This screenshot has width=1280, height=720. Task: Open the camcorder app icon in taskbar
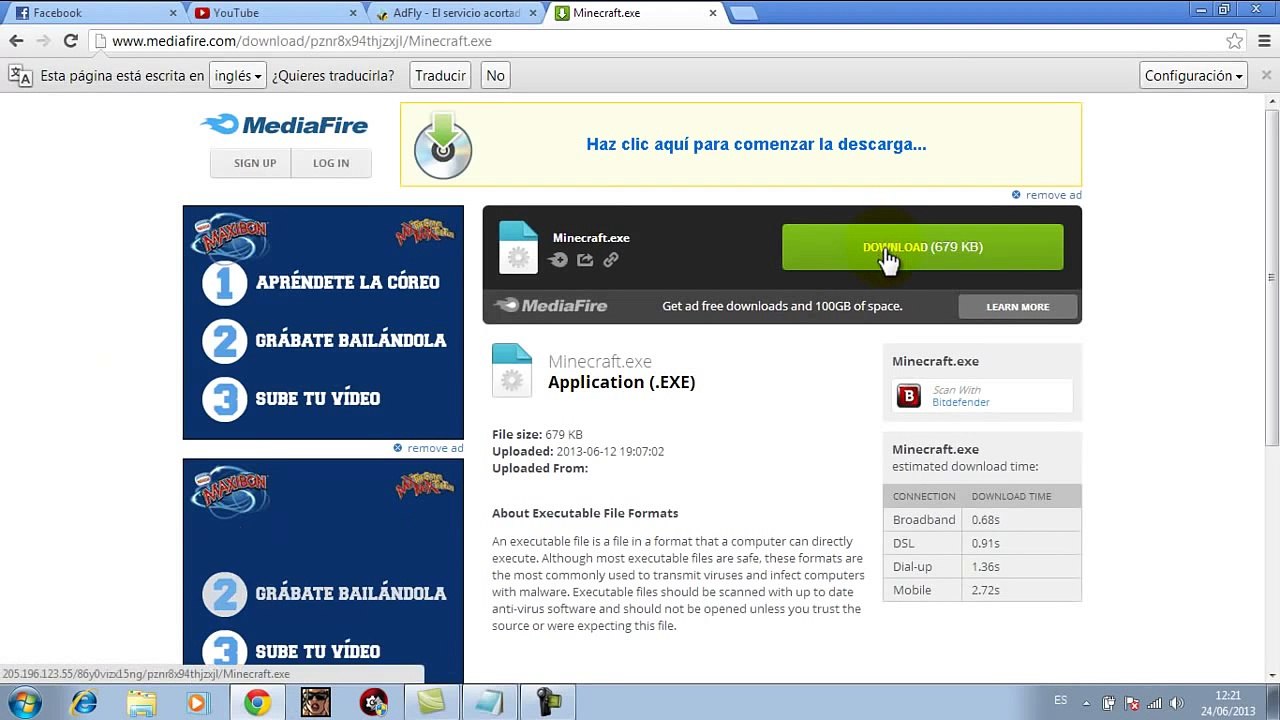[x=549, y=702]
